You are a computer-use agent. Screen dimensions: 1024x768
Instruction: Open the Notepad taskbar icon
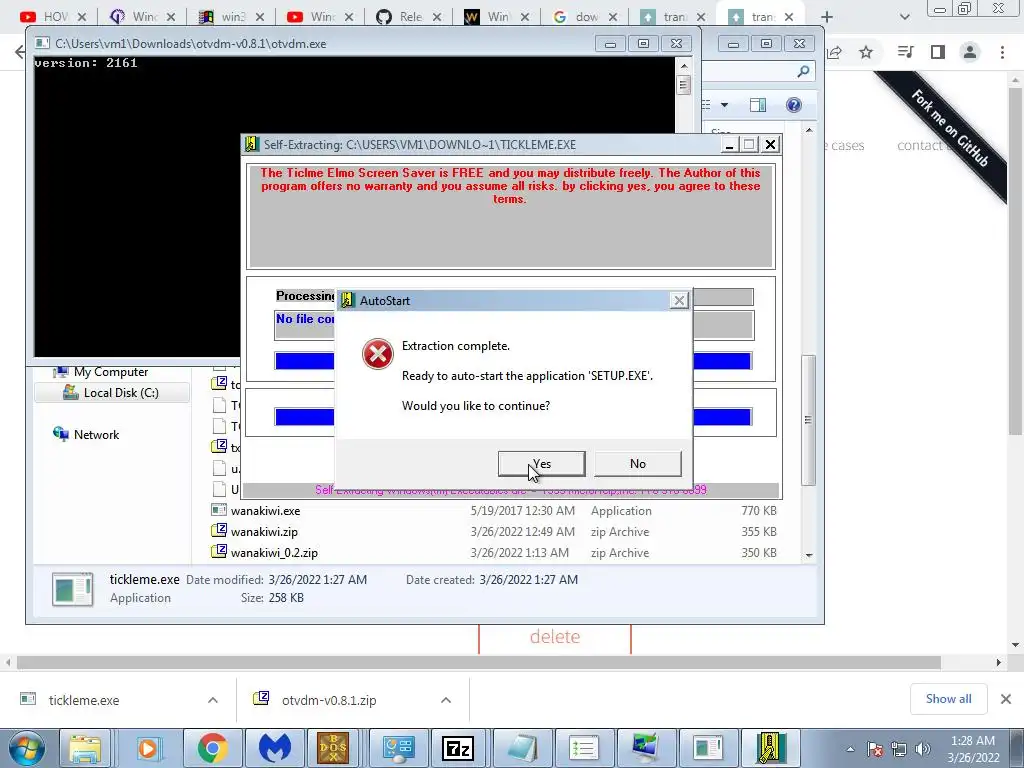[x=522, y=748]
